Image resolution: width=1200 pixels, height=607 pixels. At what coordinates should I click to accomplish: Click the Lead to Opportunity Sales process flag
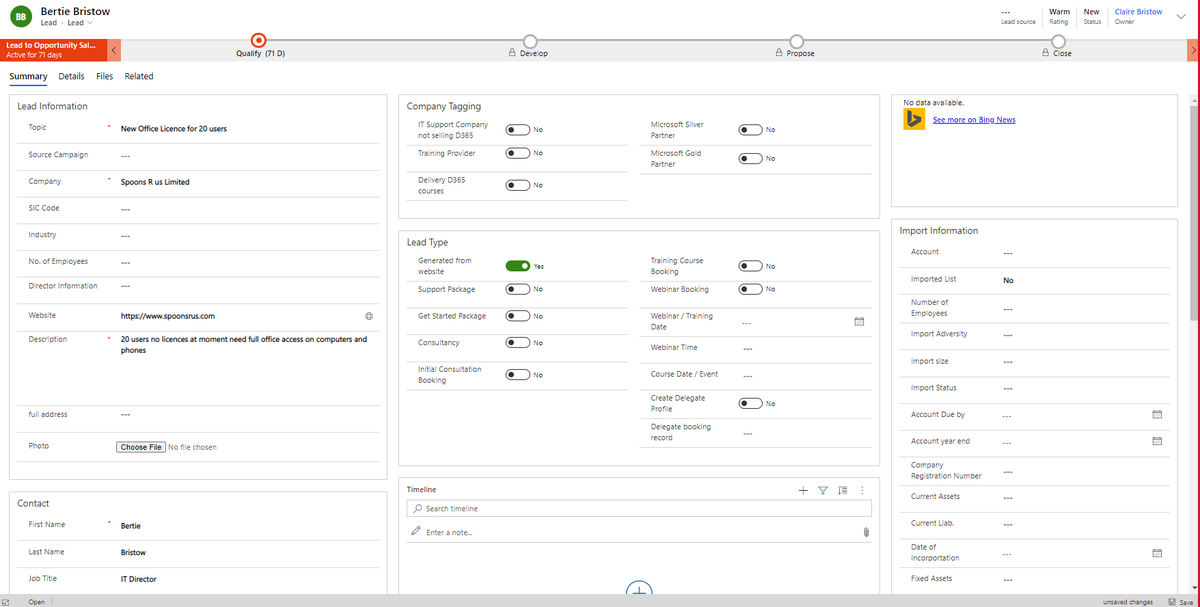(x=53, y=49)
